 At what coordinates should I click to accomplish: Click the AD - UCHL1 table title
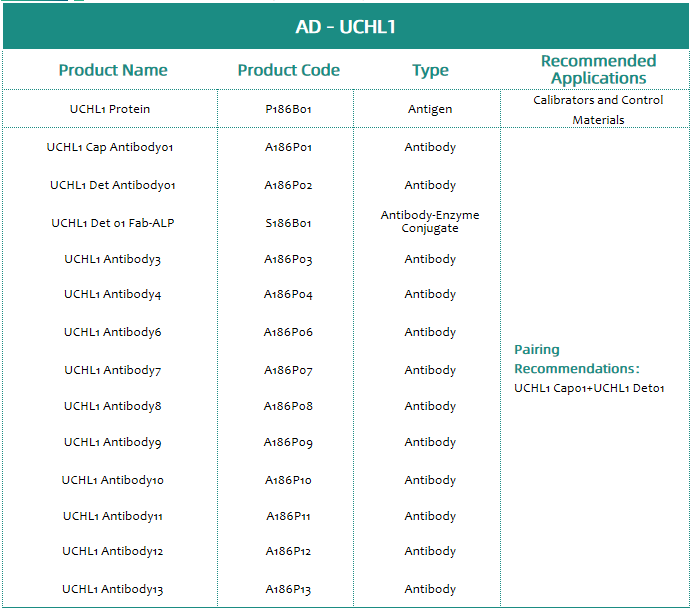[346, 27]
